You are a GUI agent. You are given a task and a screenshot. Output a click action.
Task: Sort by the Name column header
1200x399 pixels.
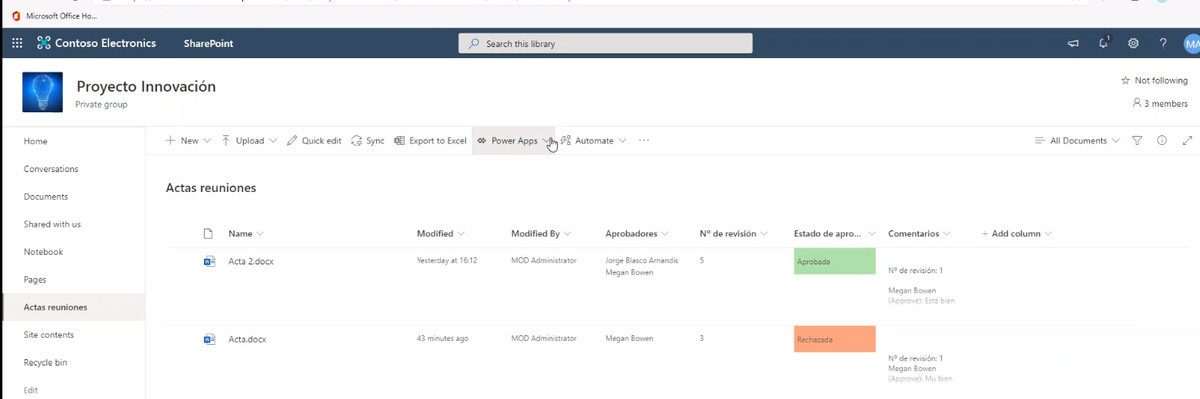245,233
